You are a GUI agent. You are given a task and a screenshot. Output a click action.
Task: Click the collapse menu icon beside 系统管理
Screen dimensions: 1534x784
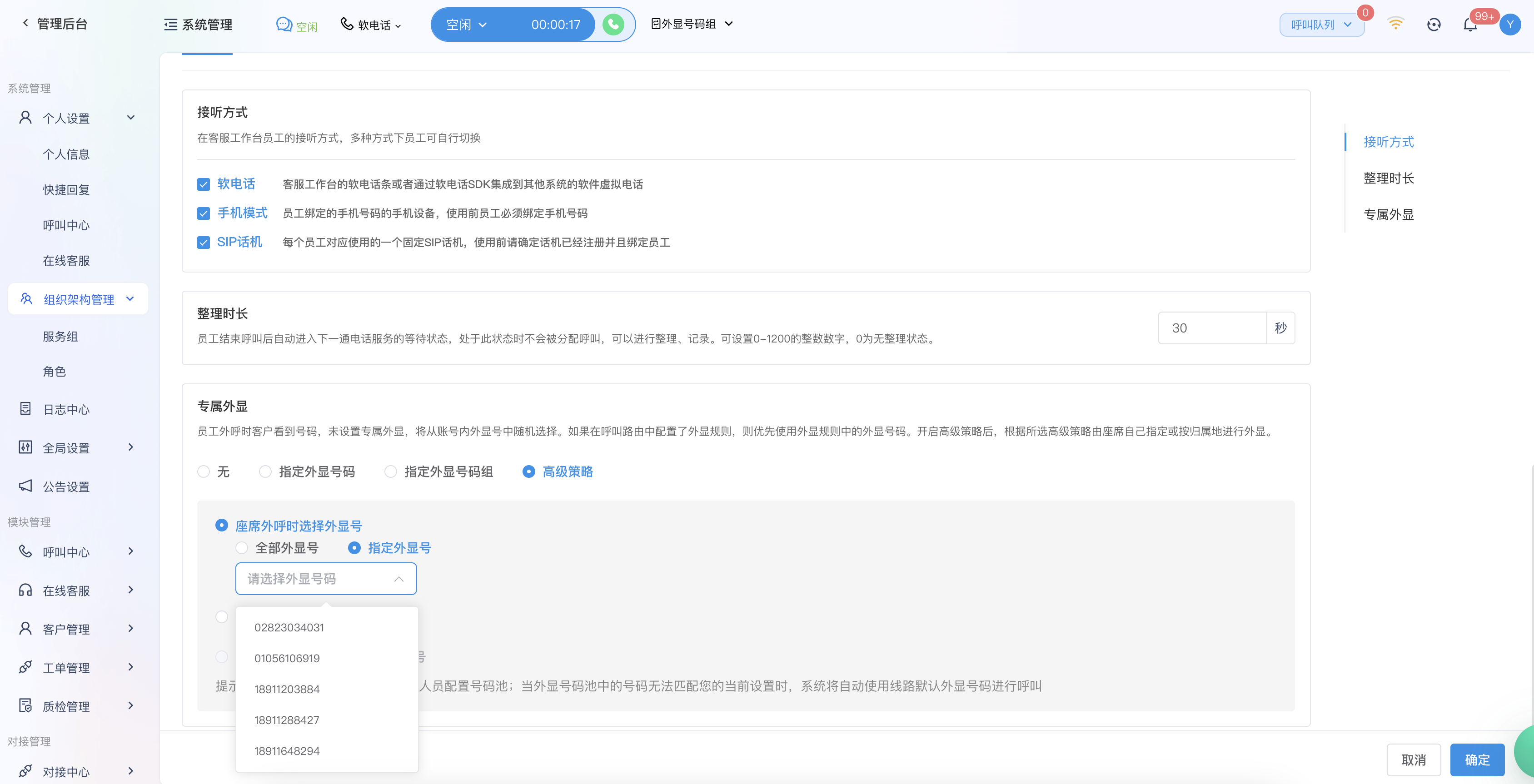pos(170,25)
